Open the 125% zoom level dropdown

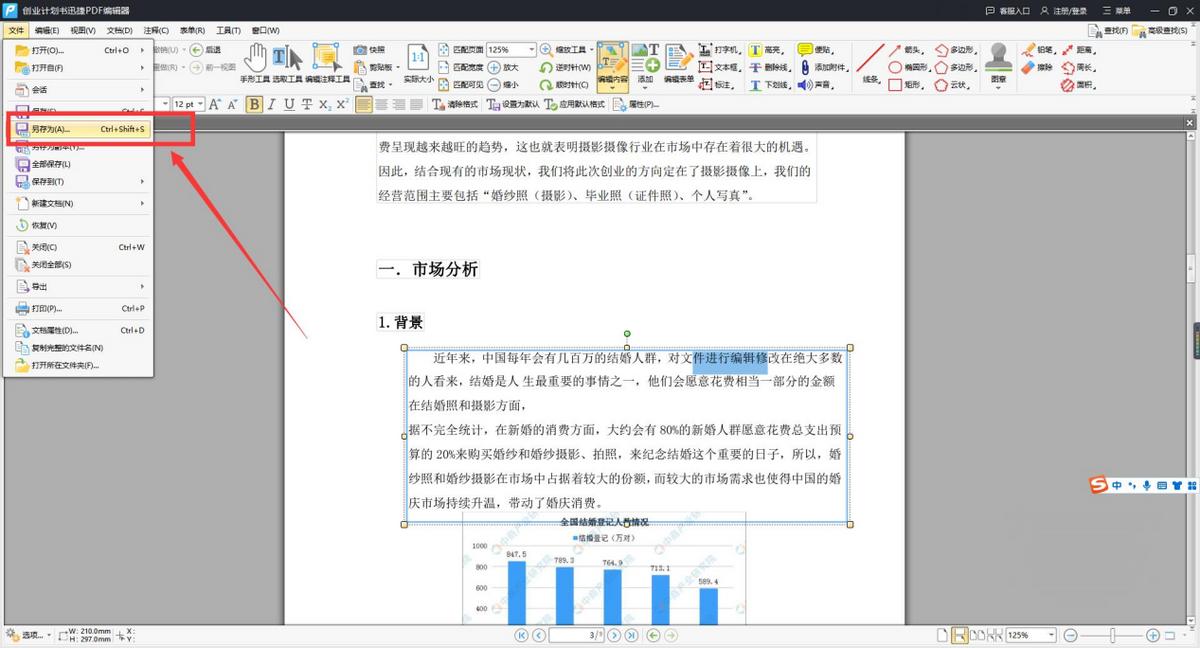531,49
